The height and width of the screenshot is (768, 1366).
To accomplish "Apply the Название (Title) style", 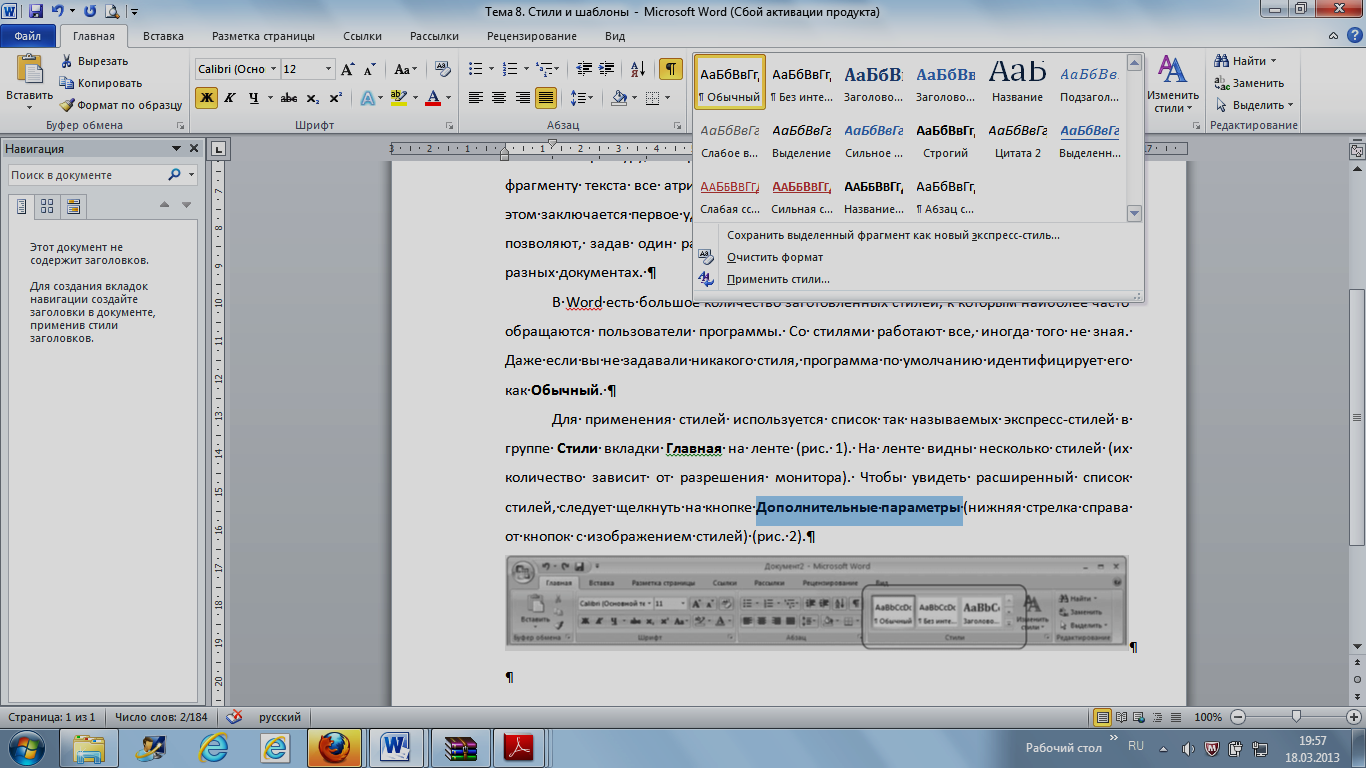I will click(x=1017, y=81).
